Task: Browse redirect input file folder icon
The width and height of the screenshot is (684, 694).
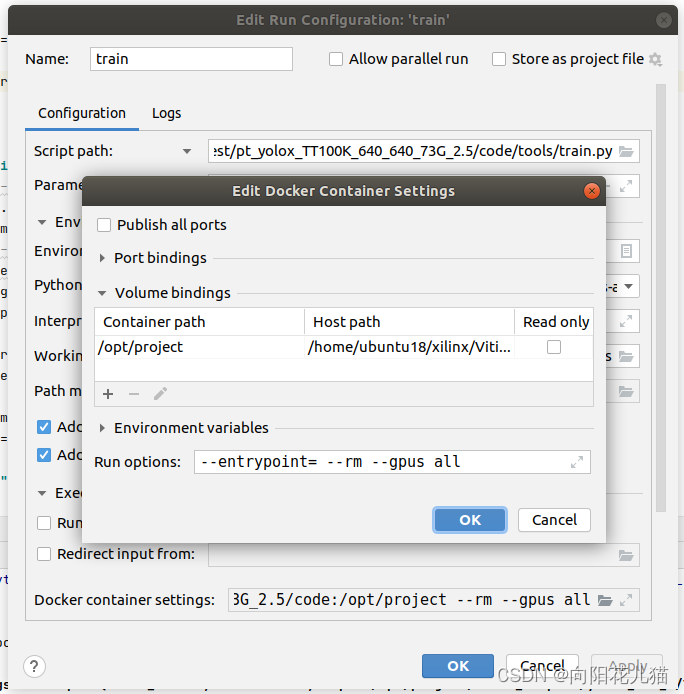Action: 626,555
